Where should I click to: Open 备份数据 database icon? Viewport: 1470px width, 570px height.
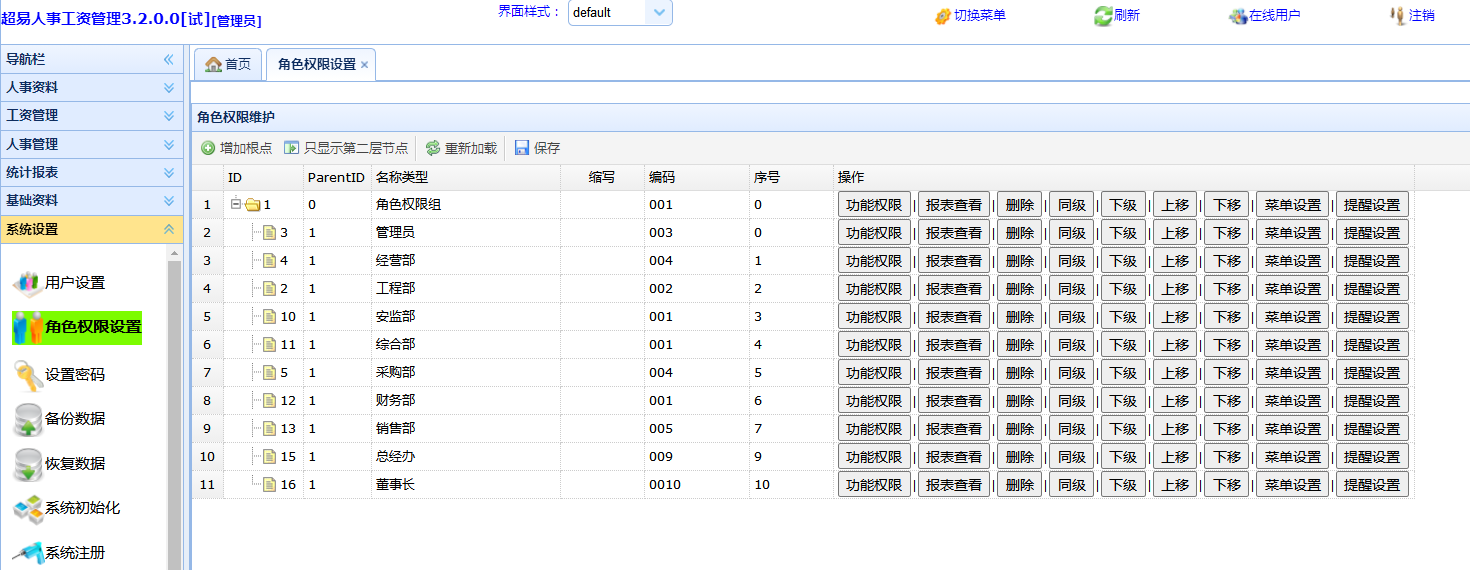(x=27, y=419)
